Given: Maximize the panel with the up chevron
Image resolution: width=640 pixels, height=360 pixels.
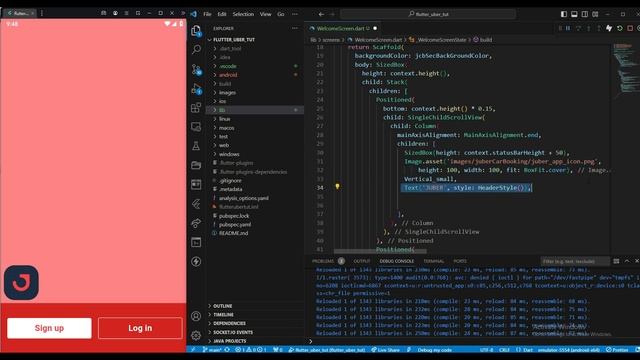Looking at the screenshot, I should click(x=627, y=261).
